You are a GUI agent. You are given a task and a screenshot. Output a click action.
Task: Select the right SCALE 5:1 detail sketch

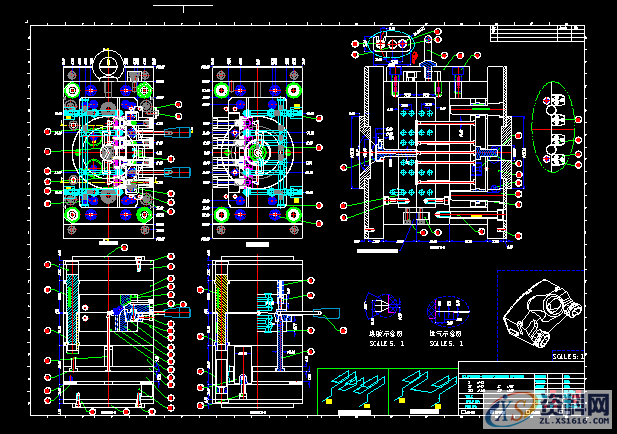(445, 305)
